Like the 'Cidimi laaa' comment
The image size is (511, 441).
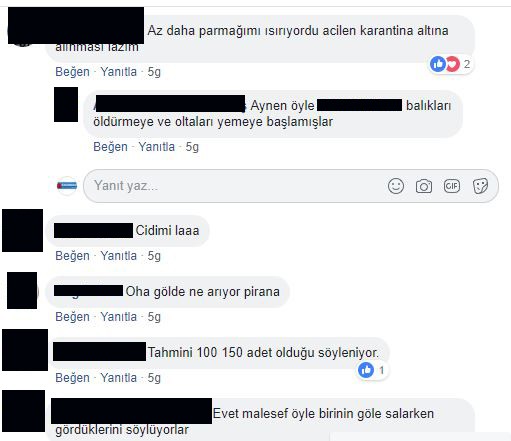72,256
